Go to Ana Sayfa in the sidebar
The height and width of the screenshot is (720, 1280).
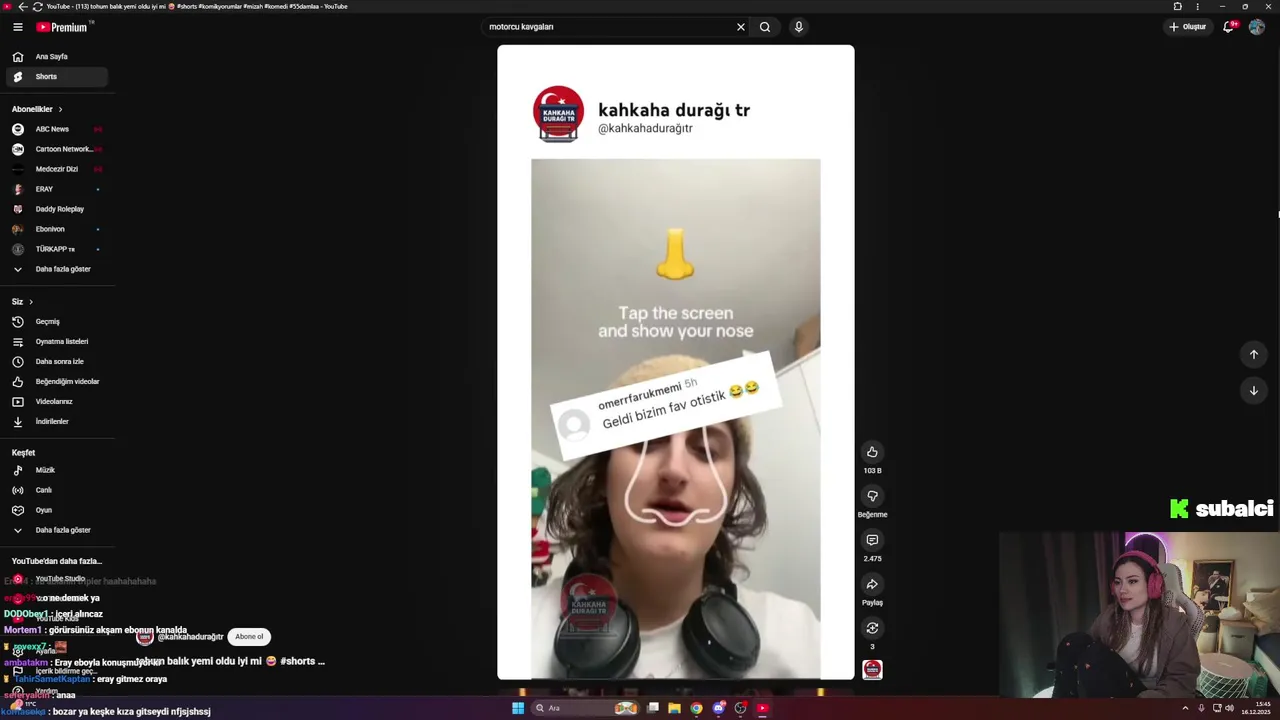[55, 57]
